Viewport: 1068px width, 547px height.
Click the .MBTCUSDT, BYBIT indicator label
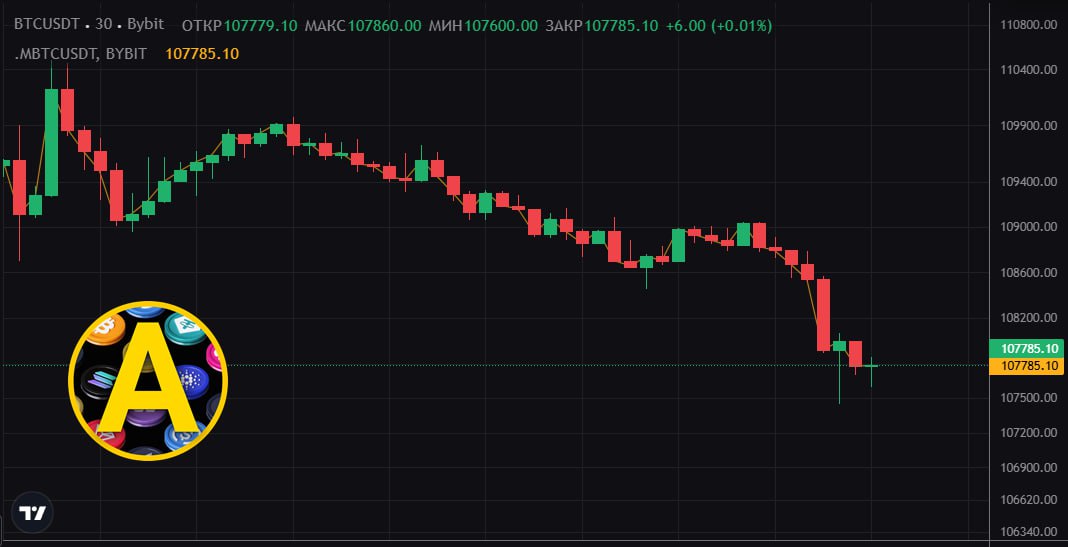80,54
